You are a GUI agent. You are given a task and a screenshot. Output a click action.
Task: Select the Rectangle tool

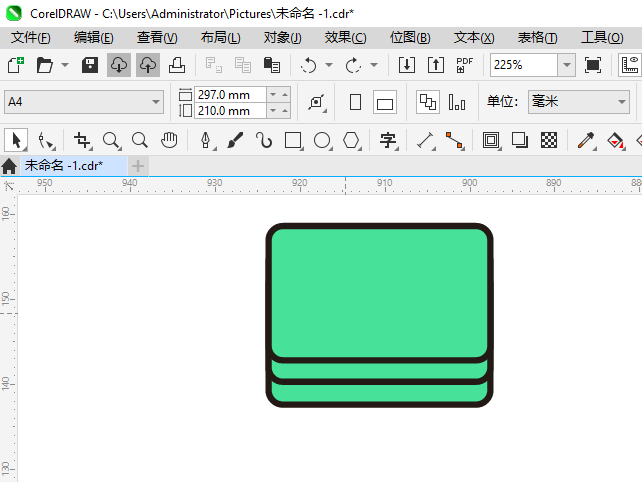pos(294,140)
